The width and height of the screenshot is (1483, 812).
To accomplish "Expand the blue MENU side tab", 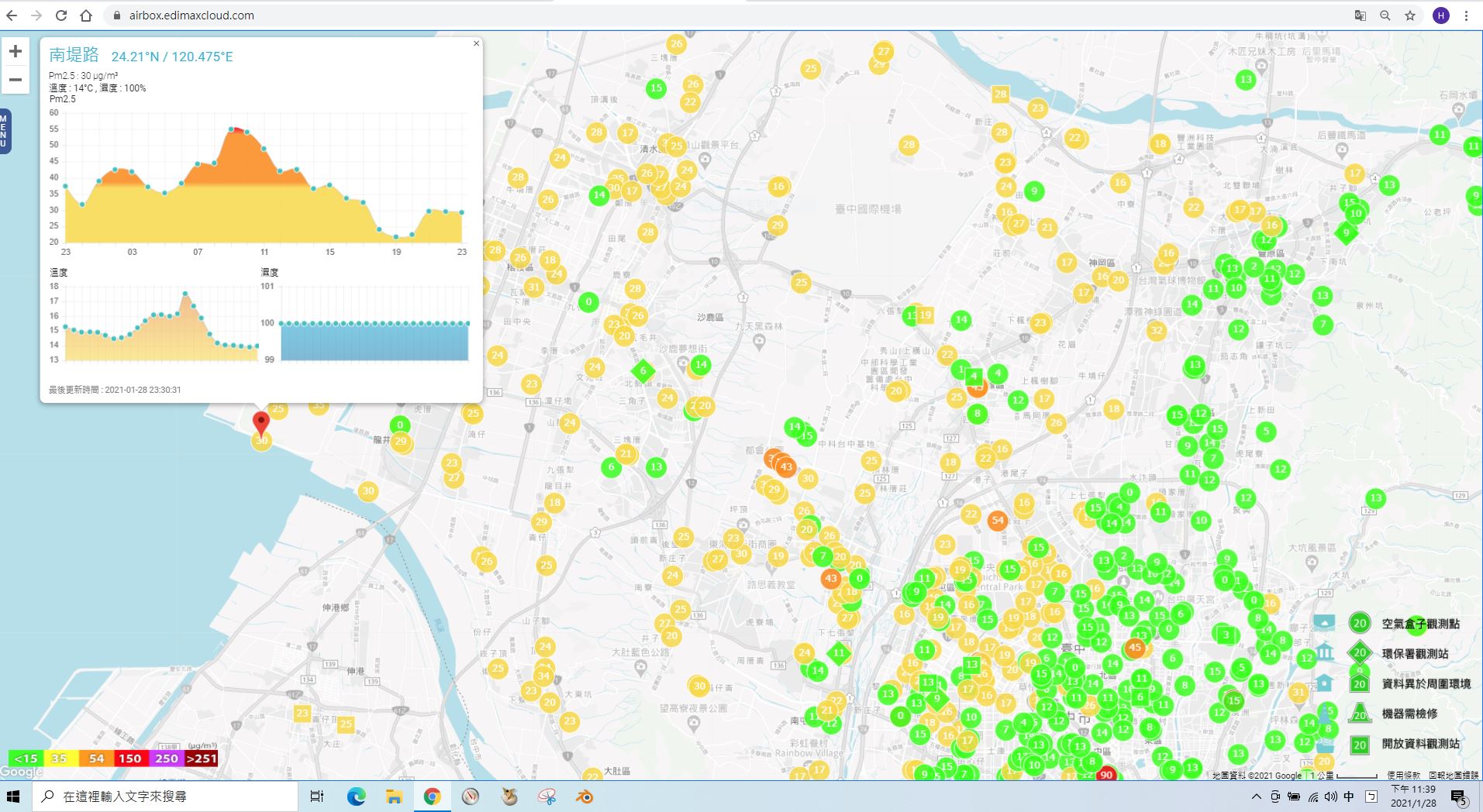I will [x=5, y=131].
